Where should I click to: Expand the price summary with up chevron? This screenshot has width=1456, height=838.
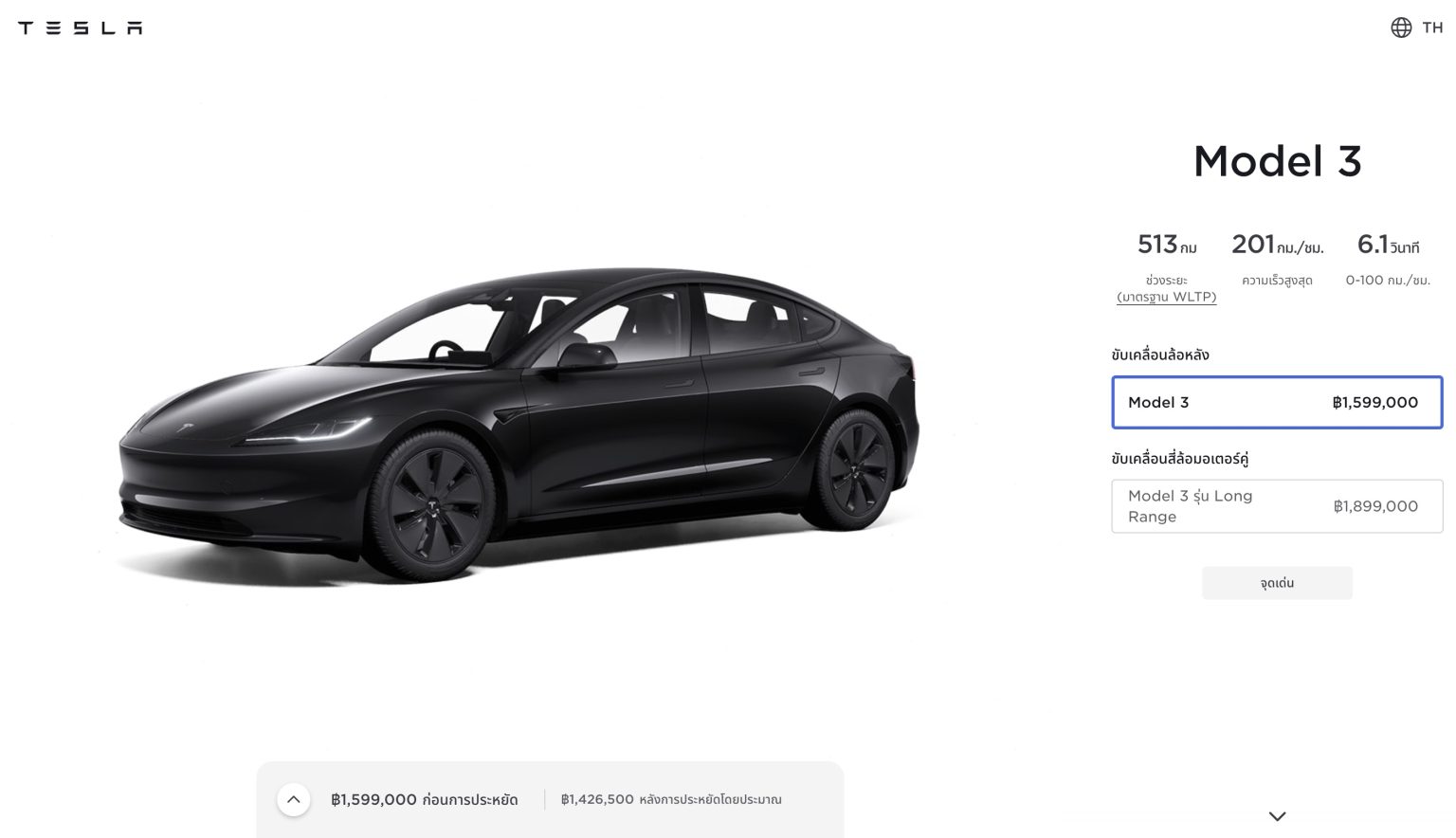294,799
